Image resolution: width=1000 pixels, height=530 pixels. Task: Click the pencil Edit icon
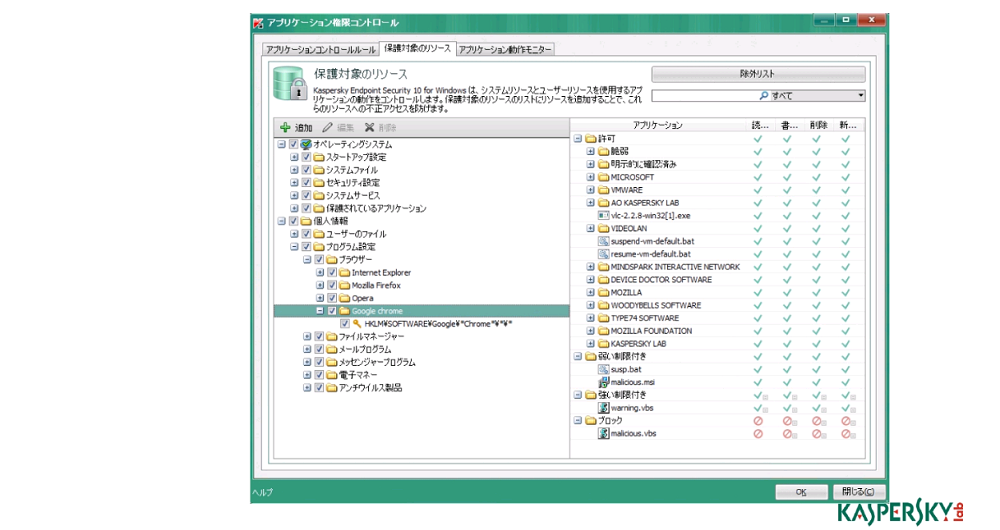click(327, 128)
